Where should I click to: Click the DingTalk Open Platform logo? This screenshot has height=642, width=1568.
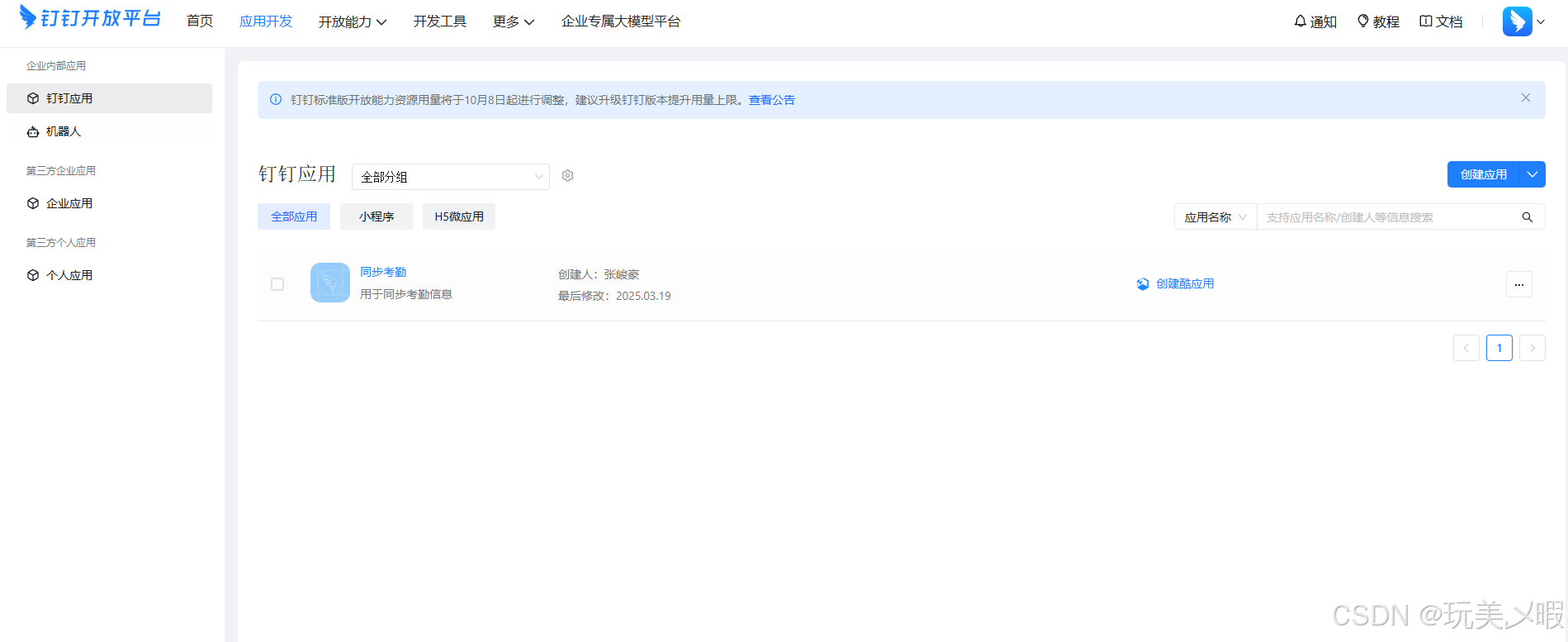90,17
